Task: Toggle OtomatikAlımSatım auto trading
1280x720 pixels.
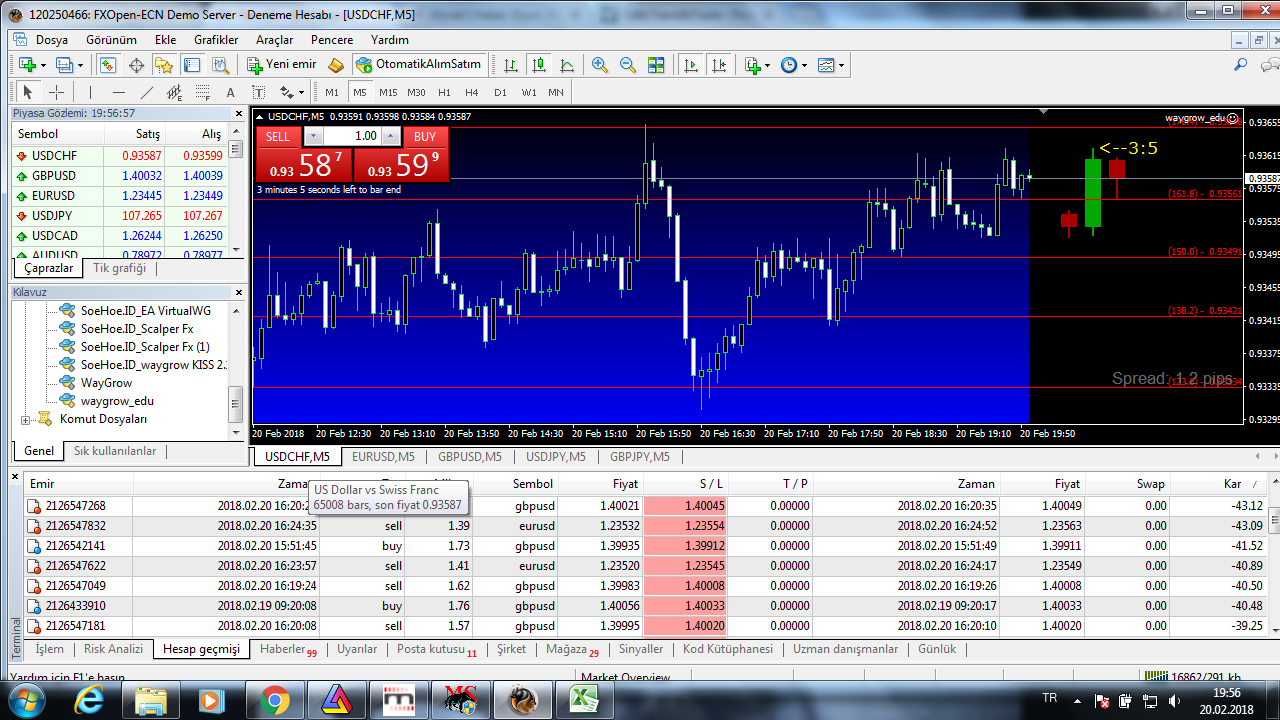Action: pos(418,65)
